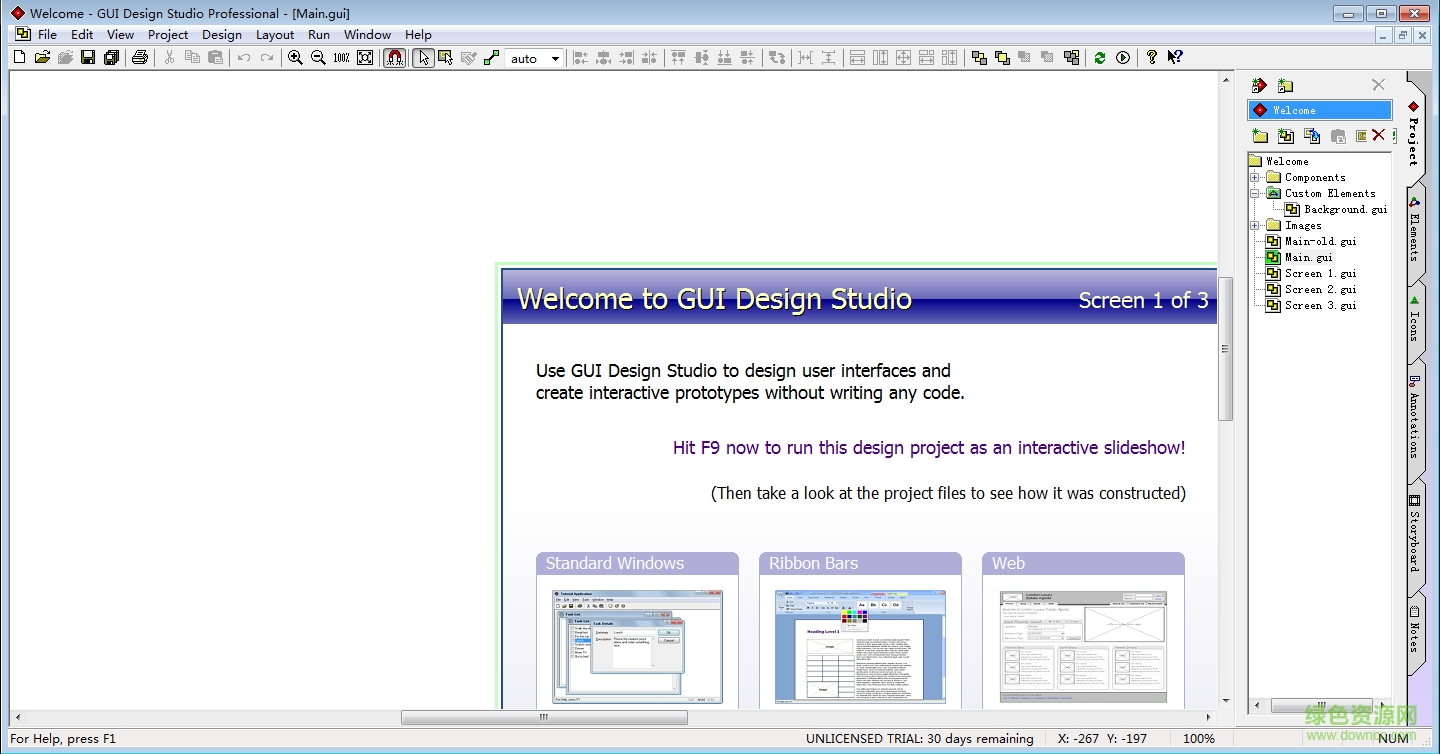
Task: Refresh the design view
Action: pos(1101,57)
